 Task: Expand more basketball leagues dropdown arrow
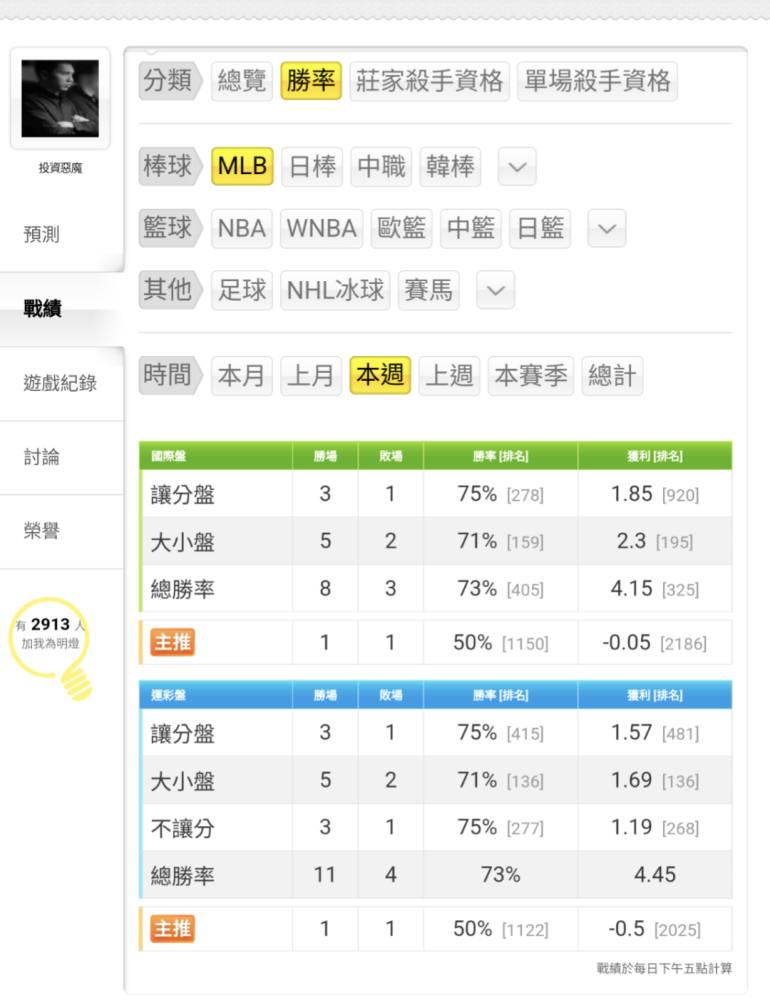[x=607, y=228]
